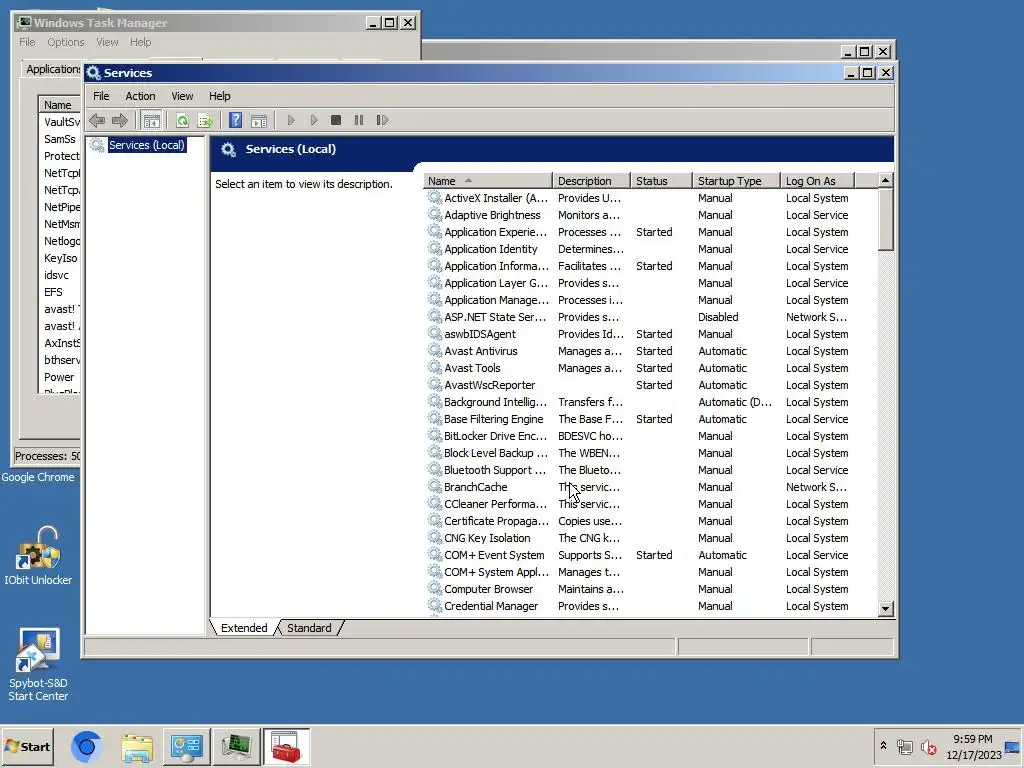Click the red toolbox Services taskbar icon

click(x=286, y=747)
